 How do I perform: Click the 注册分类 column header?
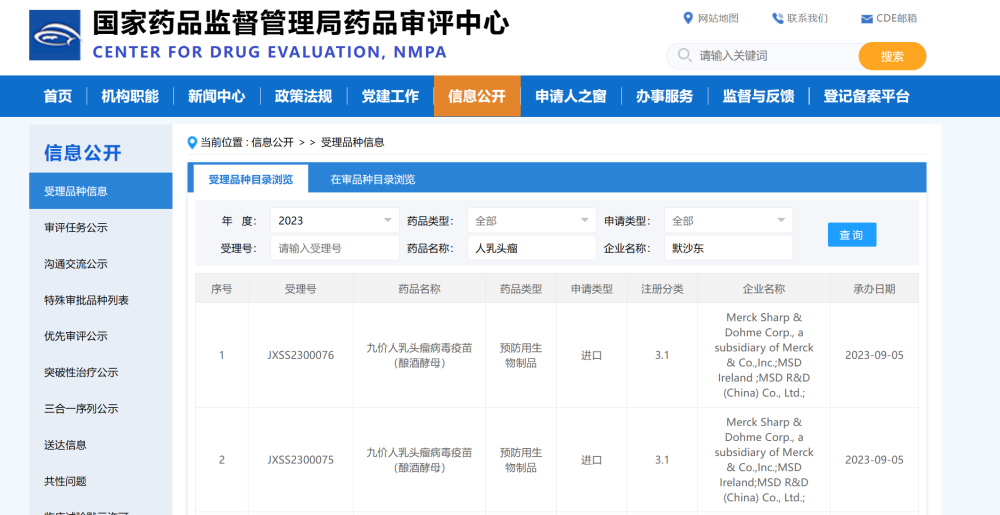point(662,289)
